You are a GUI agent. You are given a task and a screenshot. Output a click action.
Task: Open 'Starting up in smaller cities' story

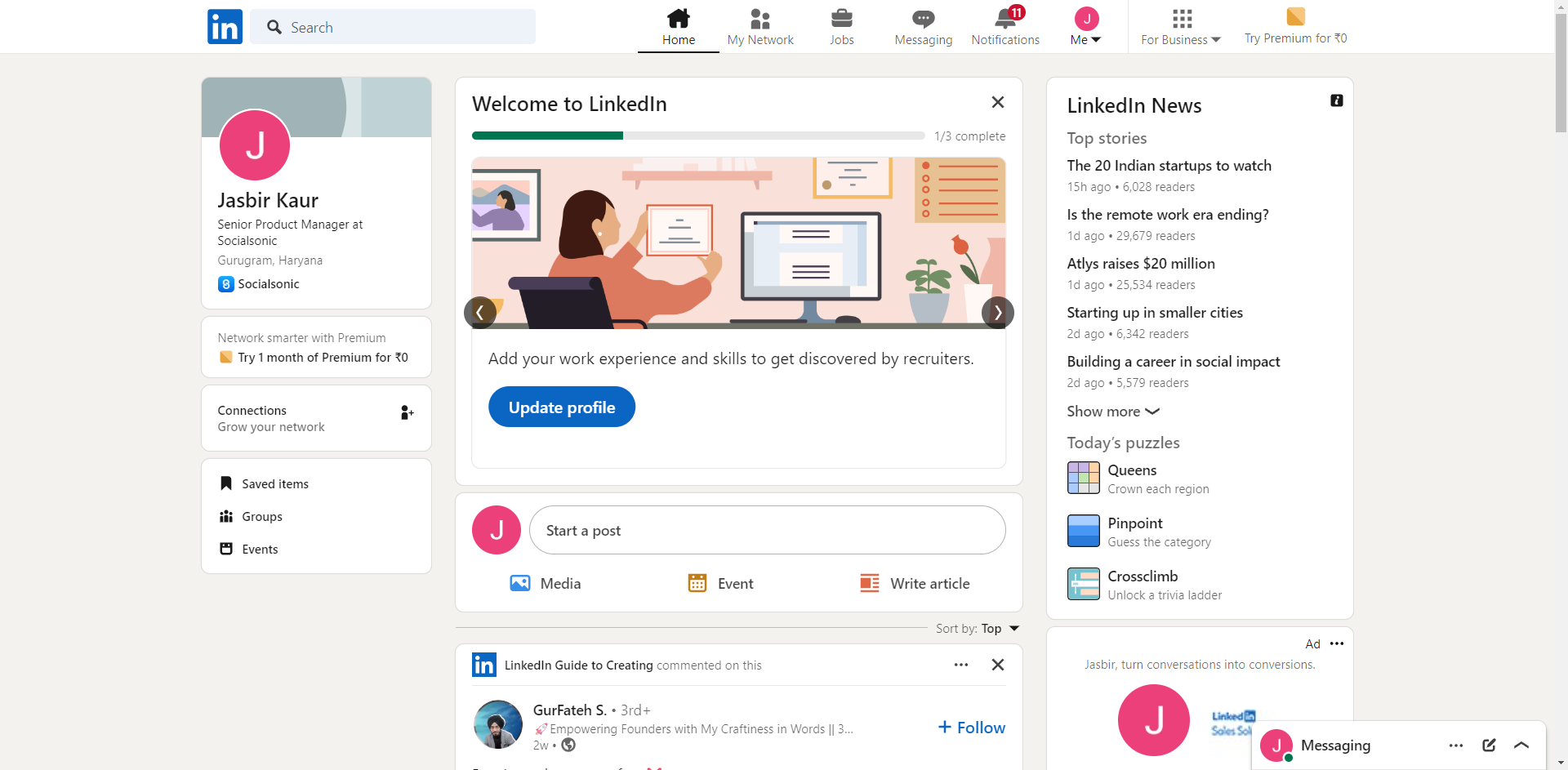click(1155, 313)
